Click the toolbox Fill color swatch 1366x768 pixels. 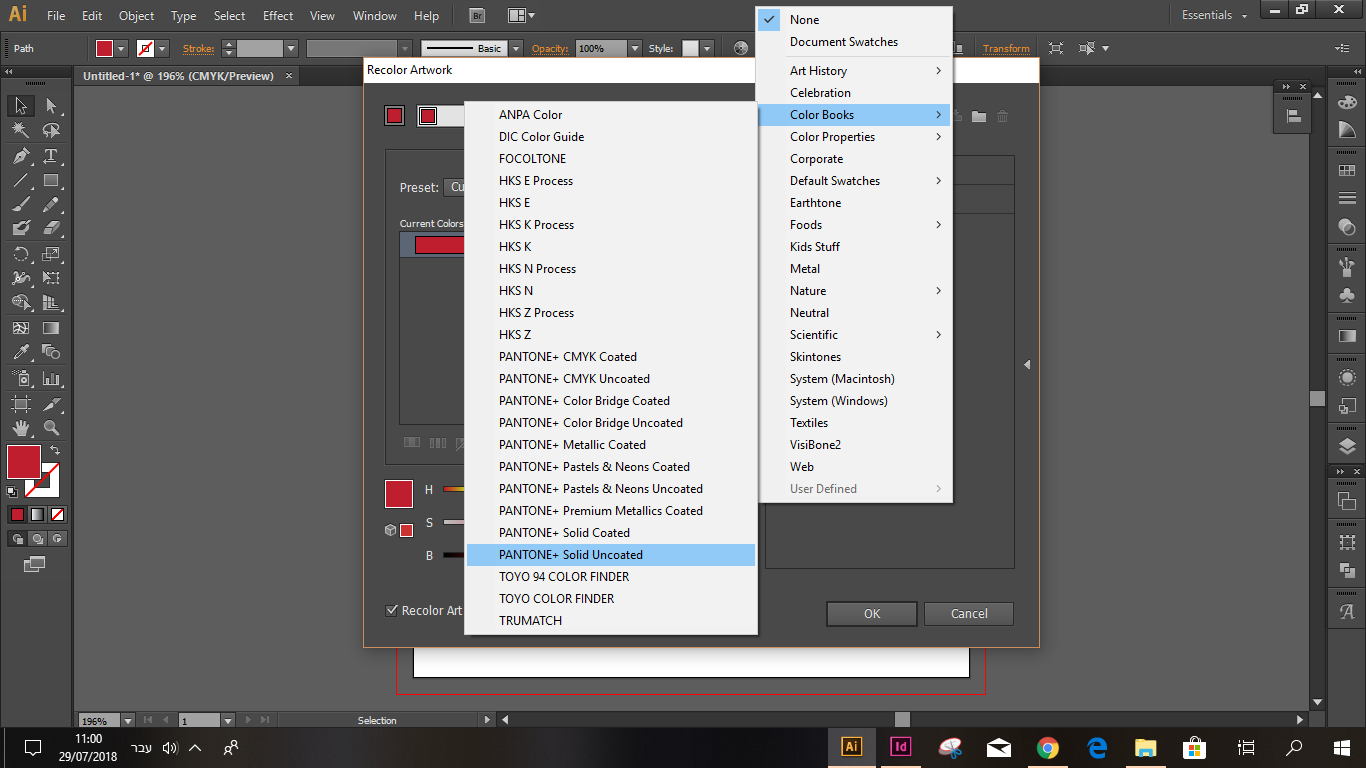[24, 462]
